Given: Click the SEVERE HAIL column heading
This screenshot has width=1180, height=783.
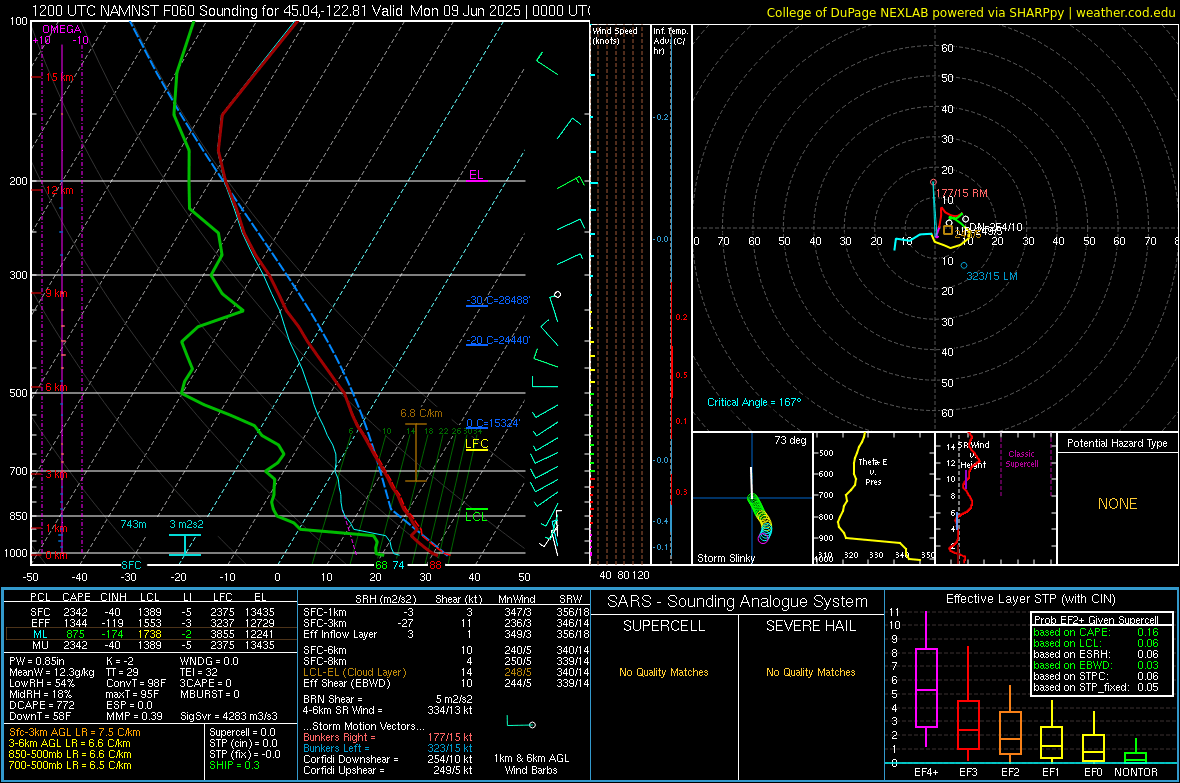Looking at the screenshot, I should pyautogui.click(x=811, y=626).
